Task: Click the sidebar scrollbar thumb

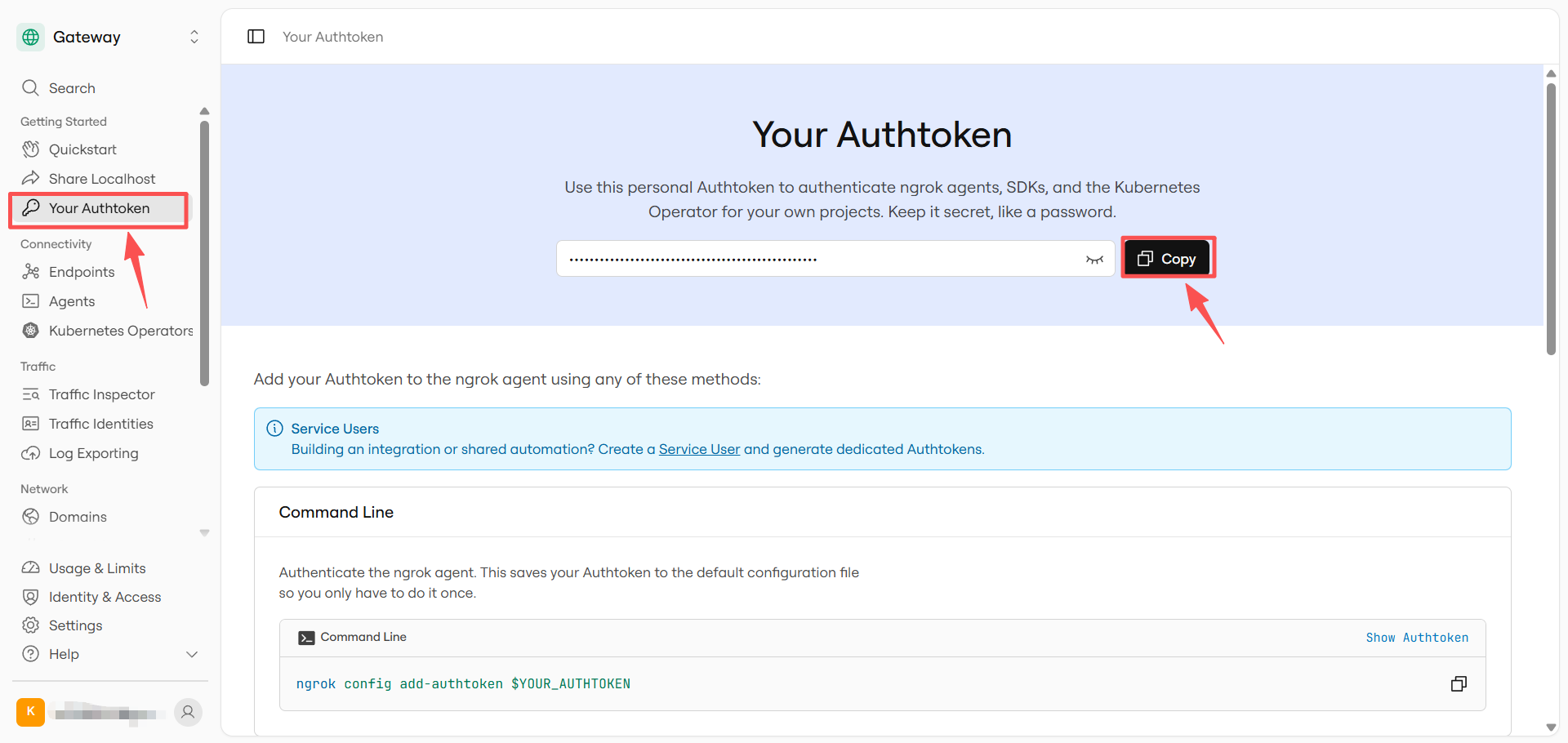Action: tap(204, 253)
